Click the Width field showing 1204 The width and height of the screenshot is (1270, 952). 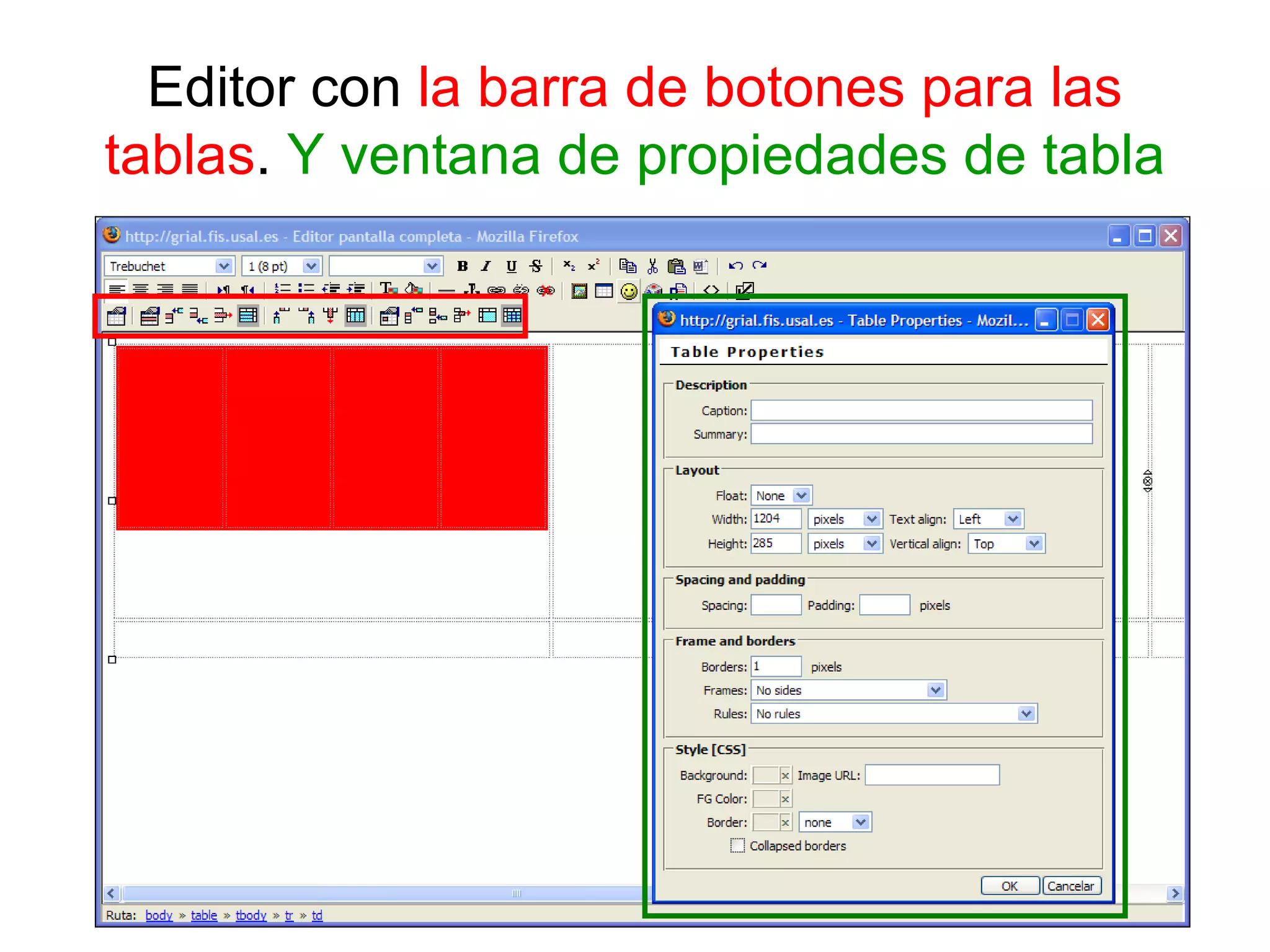pyautogui.click(x=776, y=519)
